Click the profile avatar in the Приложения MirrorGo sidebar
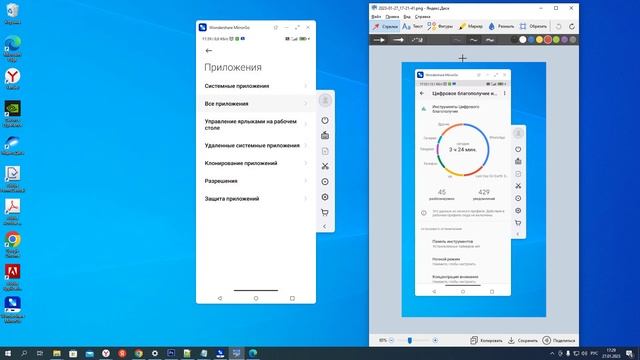The image size is (640, 360). tap(325, 100)
